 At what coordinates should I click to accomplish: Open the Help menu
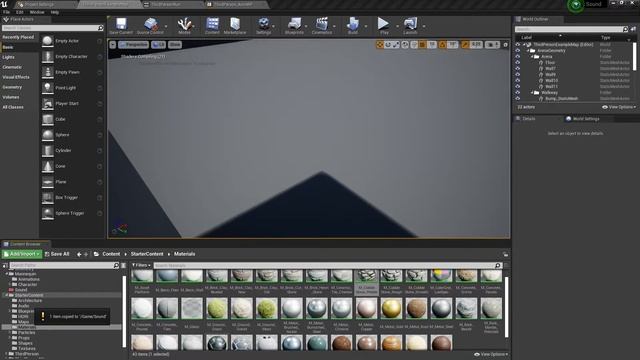click(x=55, y=12)
